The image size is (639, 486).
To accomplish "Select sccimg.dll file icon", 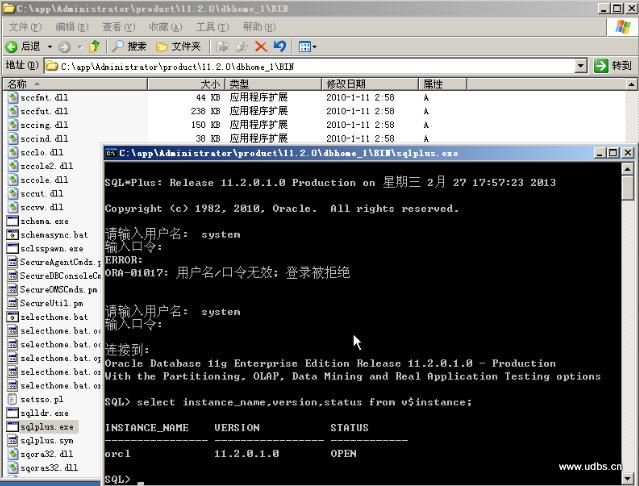I will point(13,125).
